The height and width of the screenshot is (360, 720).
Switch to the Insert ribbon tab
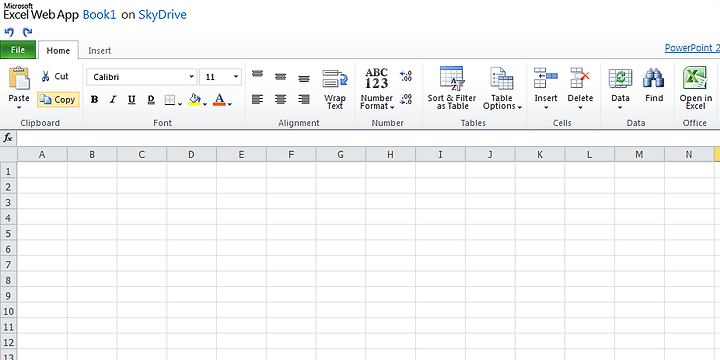coord(100,51)
